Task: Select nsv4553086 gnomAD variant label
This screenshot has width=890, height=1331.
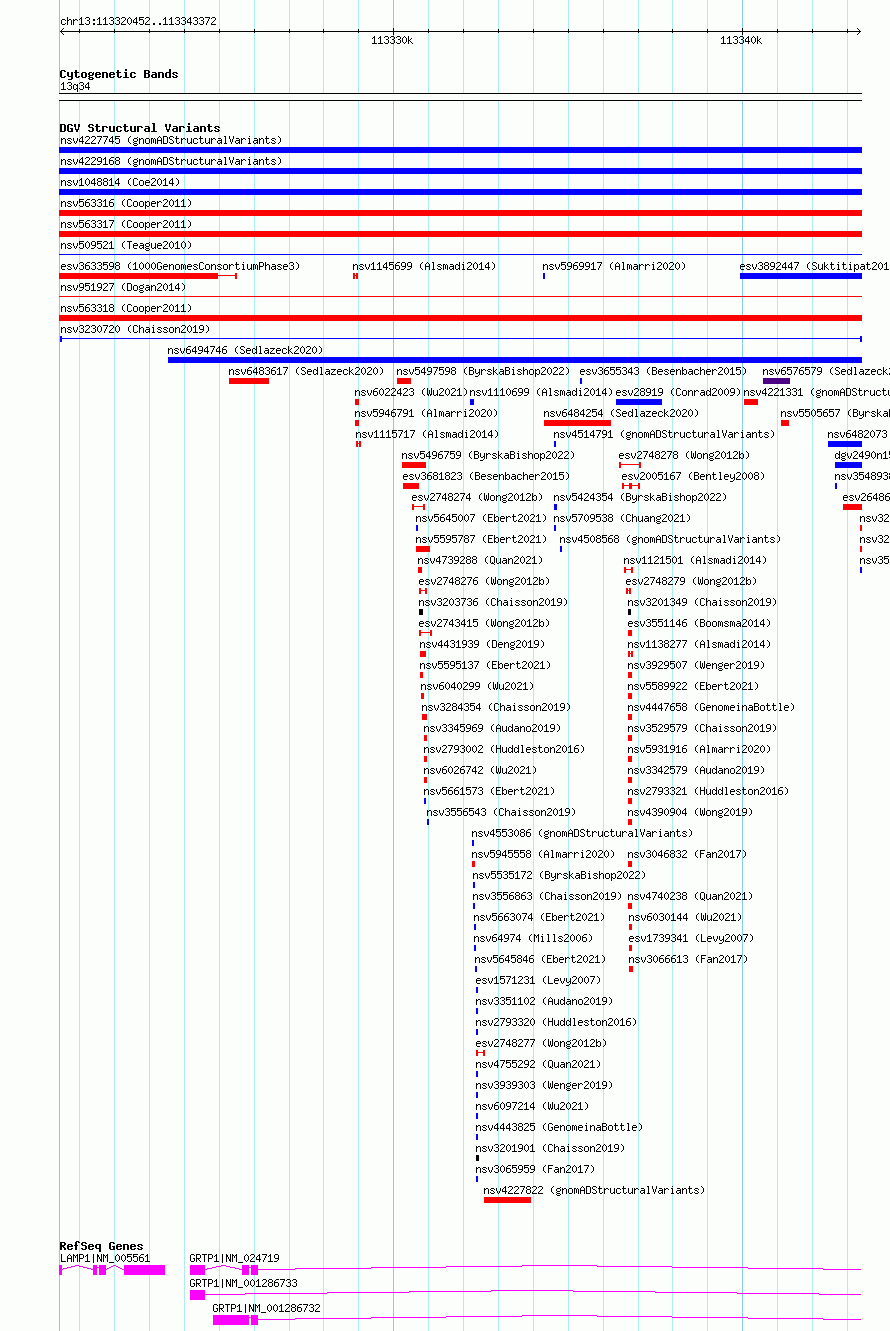Action: pos(582,833)
